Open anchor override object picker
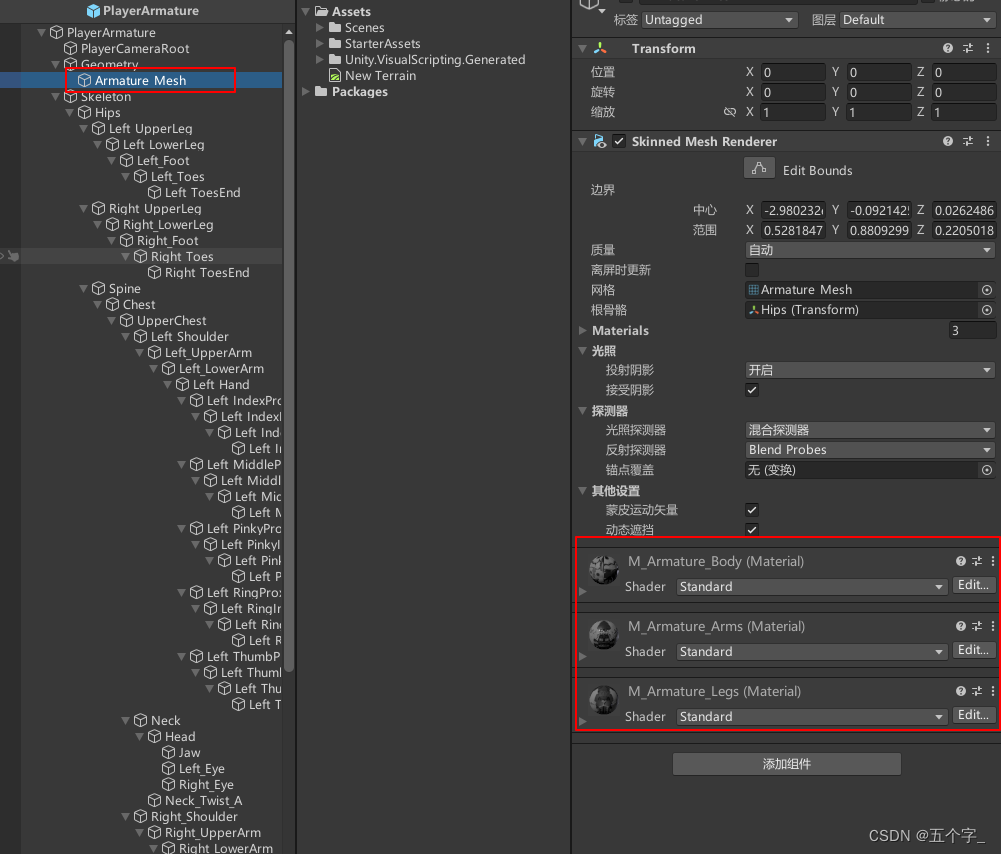This screenshot has width=1001, height=854. point(987,470)
